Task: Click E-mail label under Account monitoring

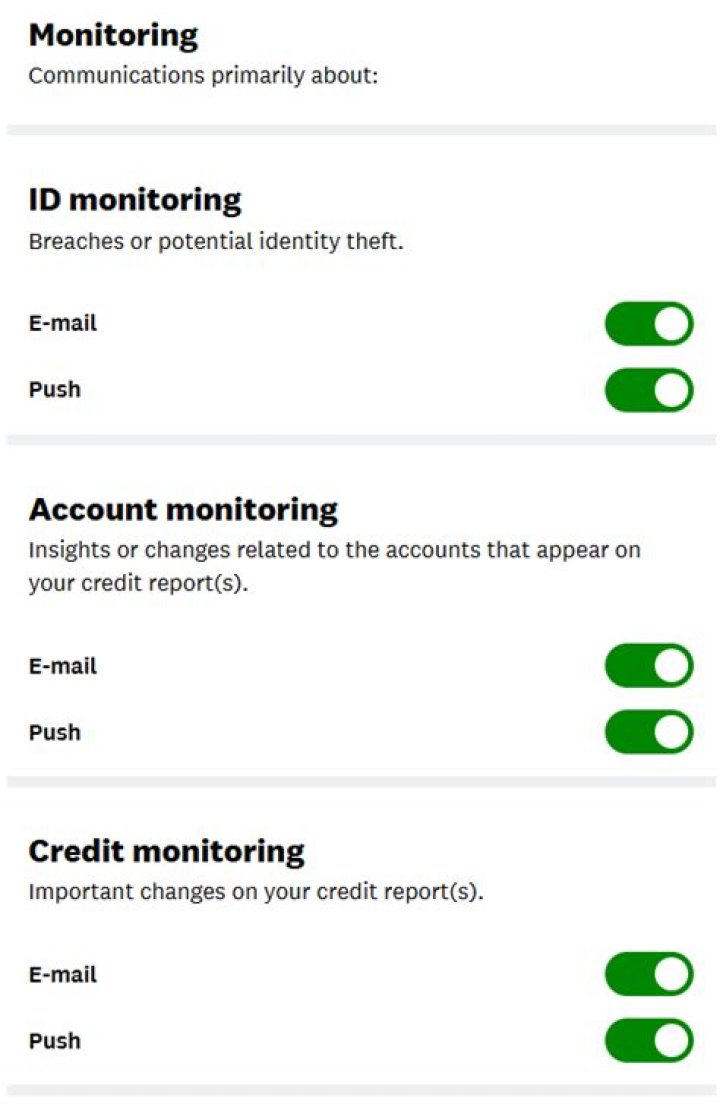Action: (62, 666)
